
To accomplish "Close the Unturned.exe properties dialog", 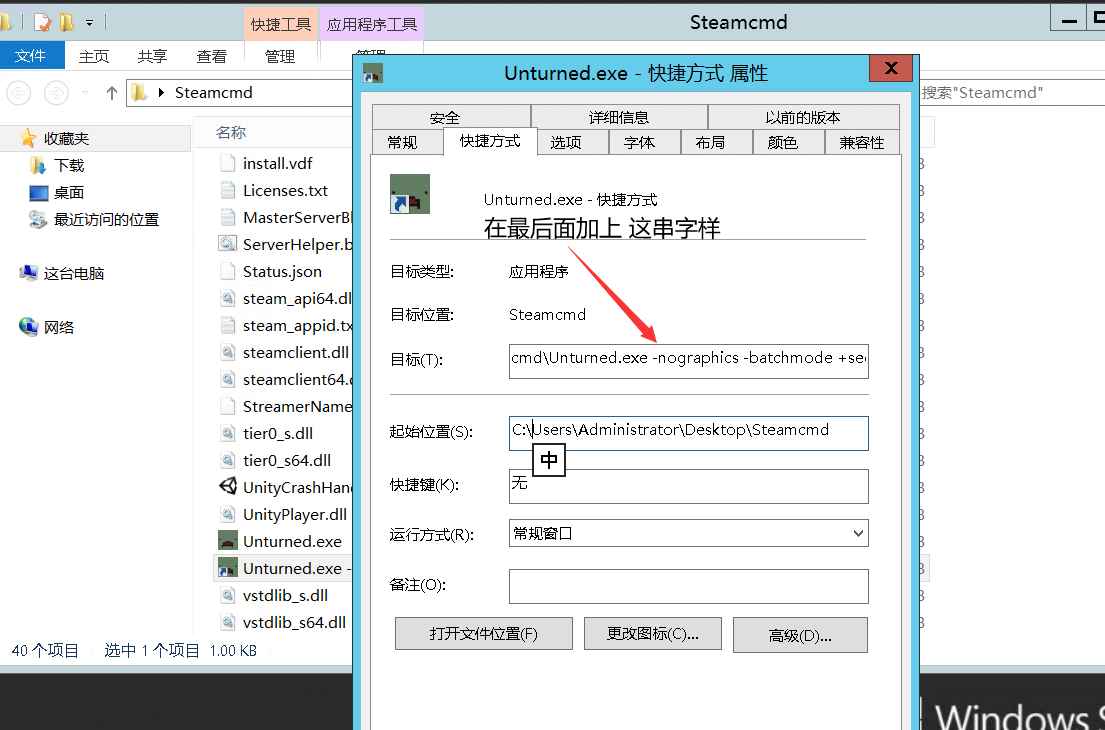I will pos(891,68).
